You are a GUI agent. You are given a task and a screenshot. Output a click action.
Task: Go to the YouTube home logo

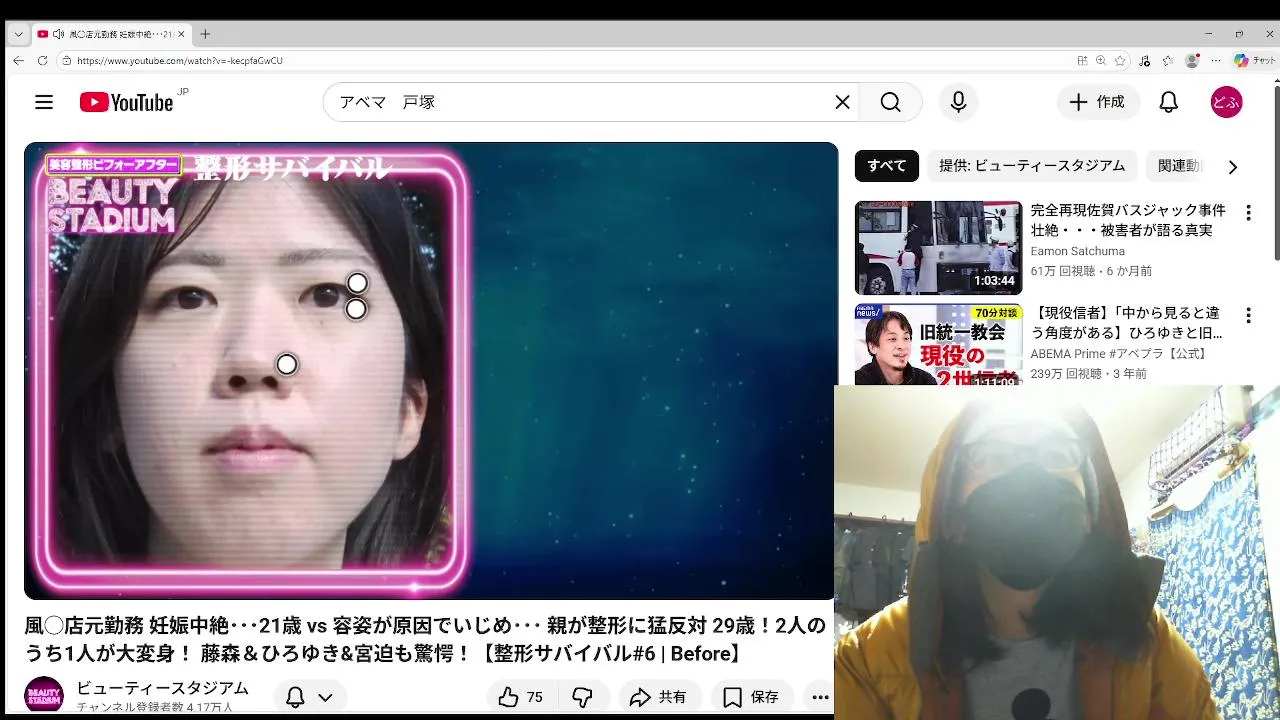[x=127, y=102]
